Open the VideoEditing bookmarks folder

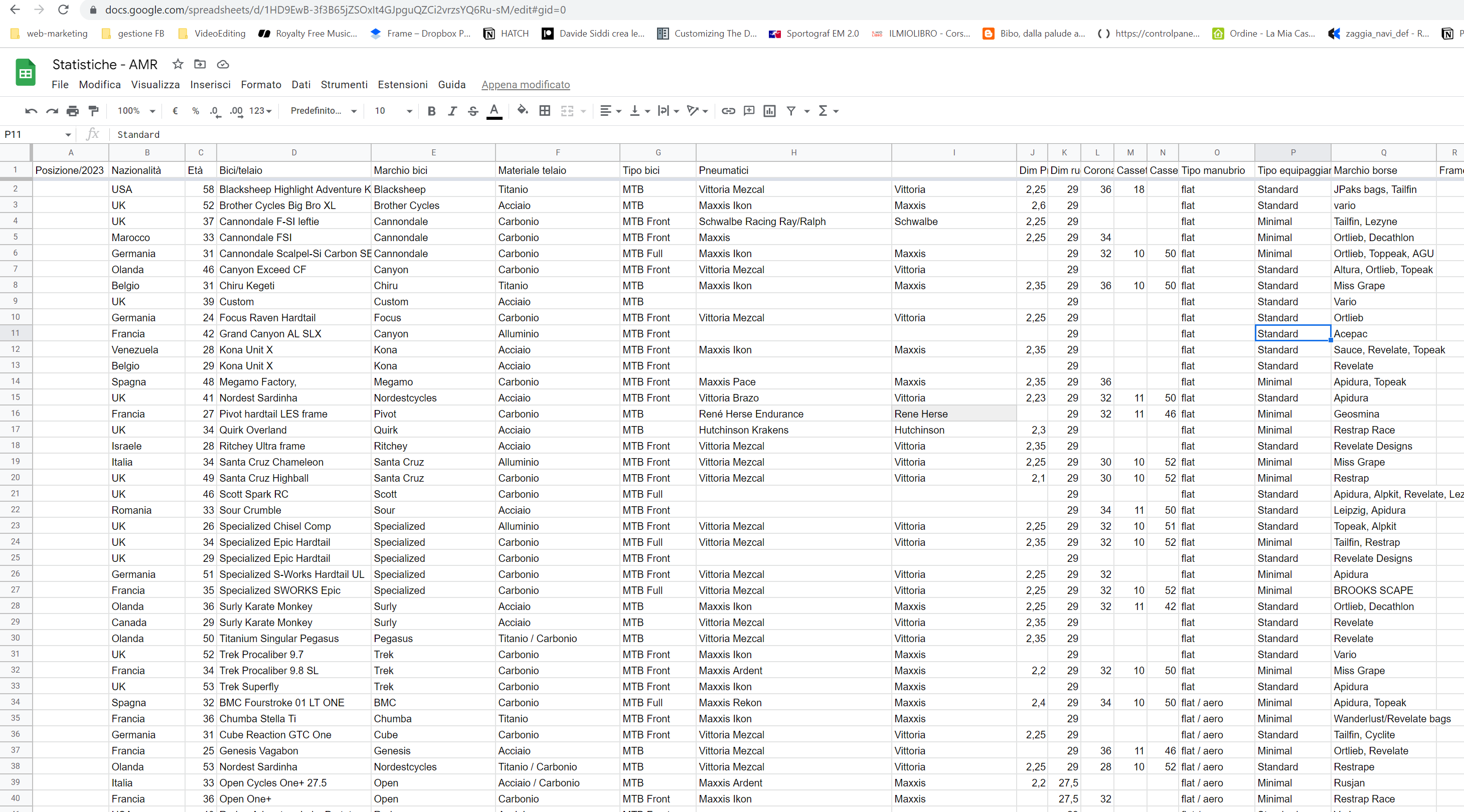tap(212, 34)
